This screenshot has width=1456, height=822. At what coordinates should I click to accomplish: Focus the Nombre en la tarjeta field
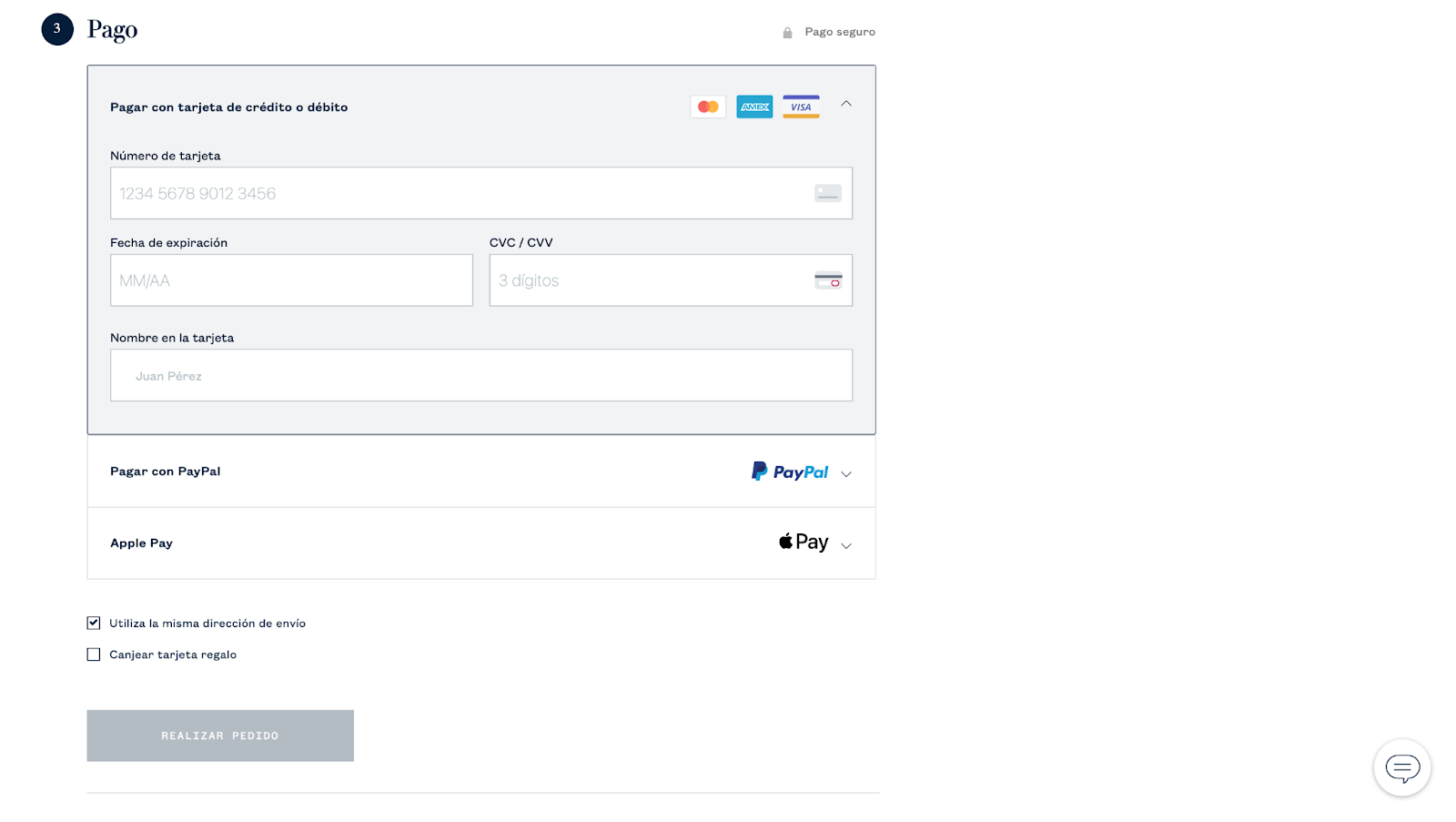pos(481,375)
